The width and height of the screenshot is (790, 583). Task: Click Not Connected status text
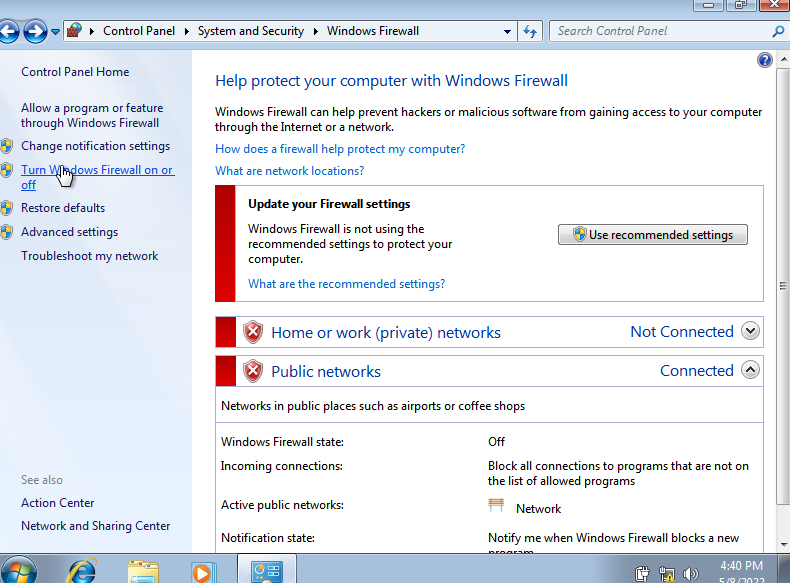(682, 332)
